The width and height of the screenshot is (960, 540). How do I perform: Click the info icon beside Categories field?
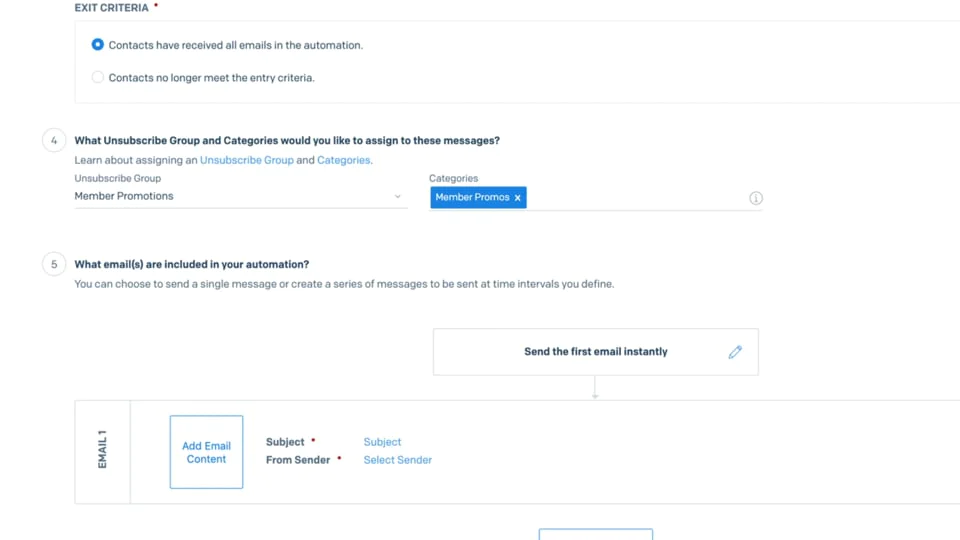756,198
